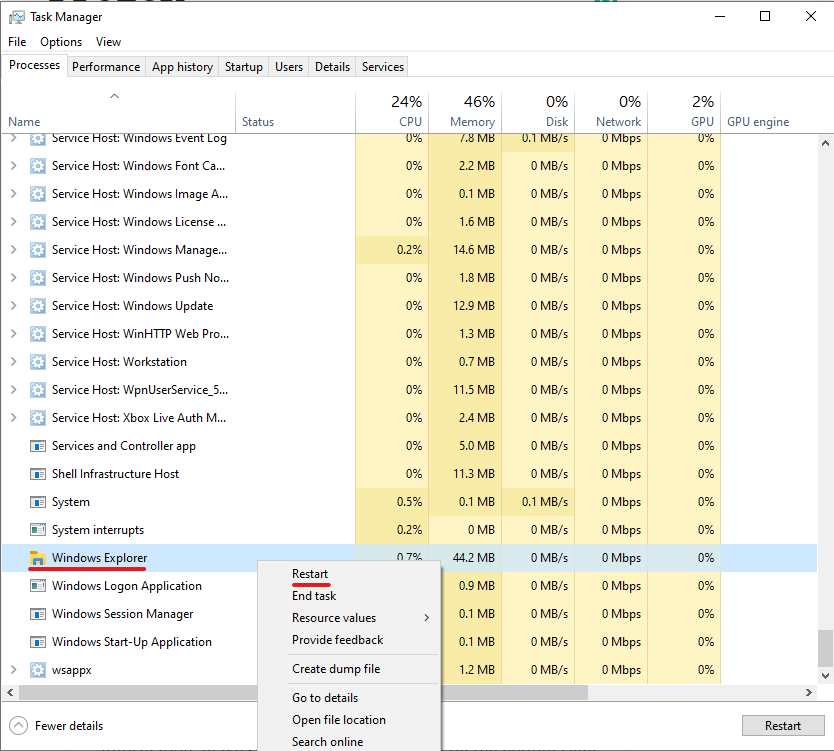Screen dimensions: 834x751
Task: Click the Windows Logon Application icon
Action: coord(37,586)
